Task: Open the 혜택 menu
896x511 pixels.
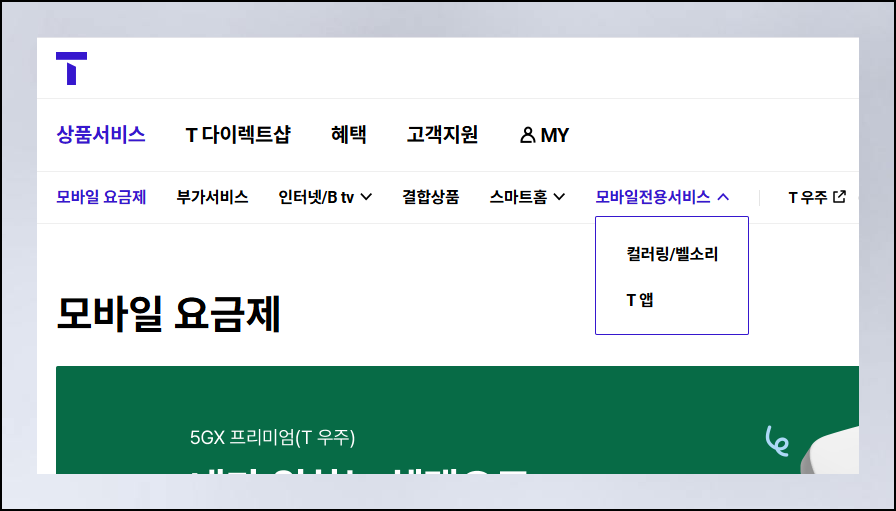Action: click(349, 135)
